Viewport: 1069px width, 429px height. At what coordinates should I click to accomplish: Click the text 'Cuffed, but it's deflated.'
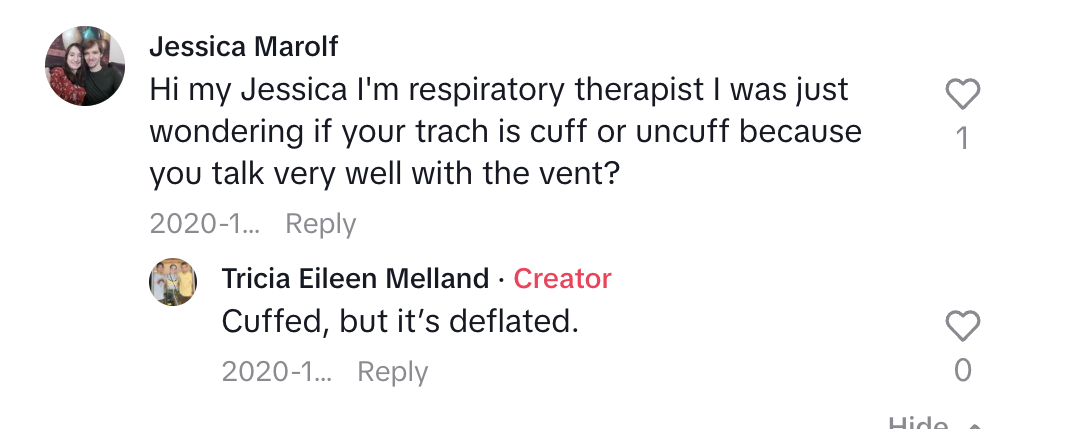pos(400,322)
